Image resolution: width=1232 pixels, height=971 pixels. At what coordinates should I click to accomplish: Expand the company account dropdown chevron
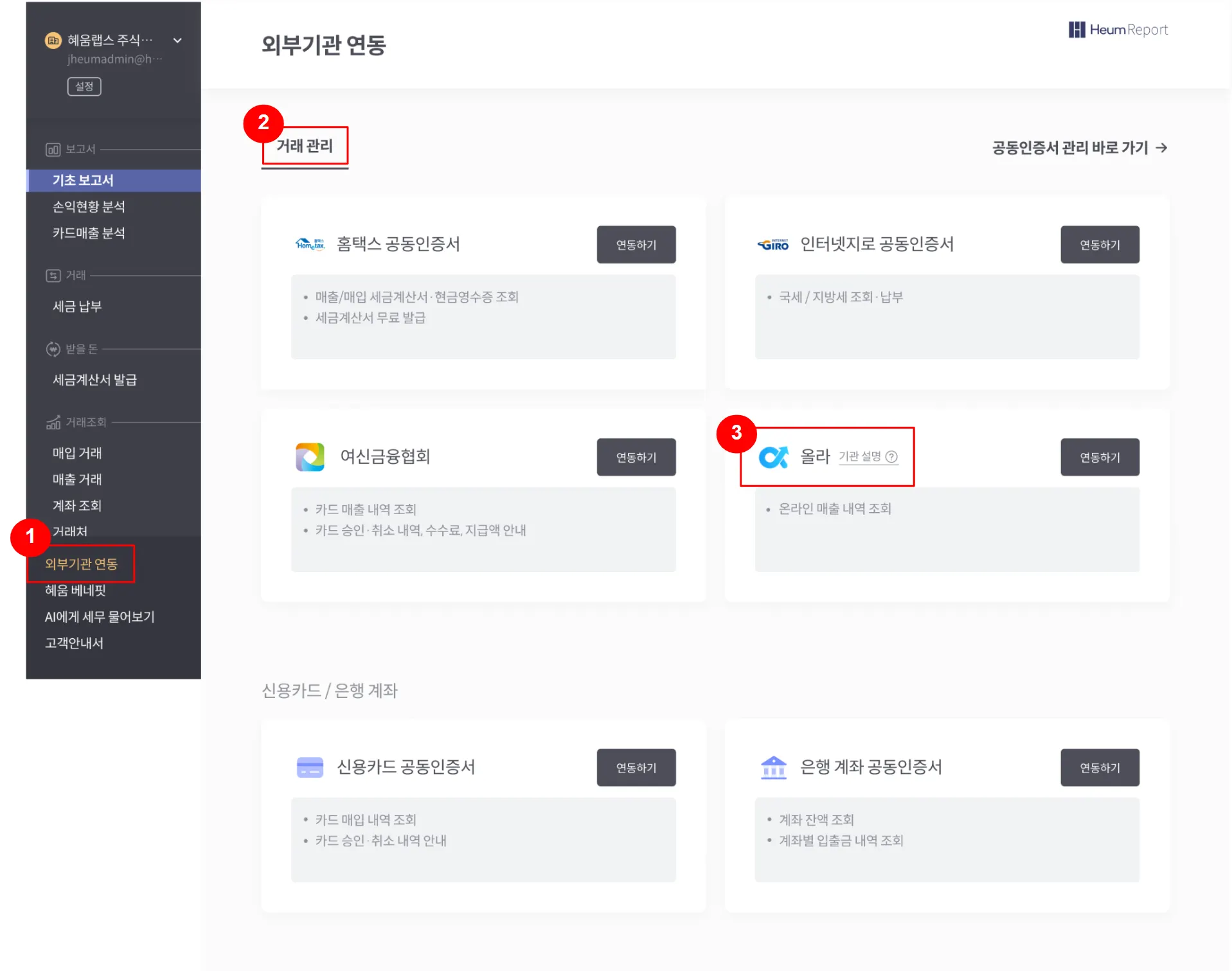click(x=177, y=40)
